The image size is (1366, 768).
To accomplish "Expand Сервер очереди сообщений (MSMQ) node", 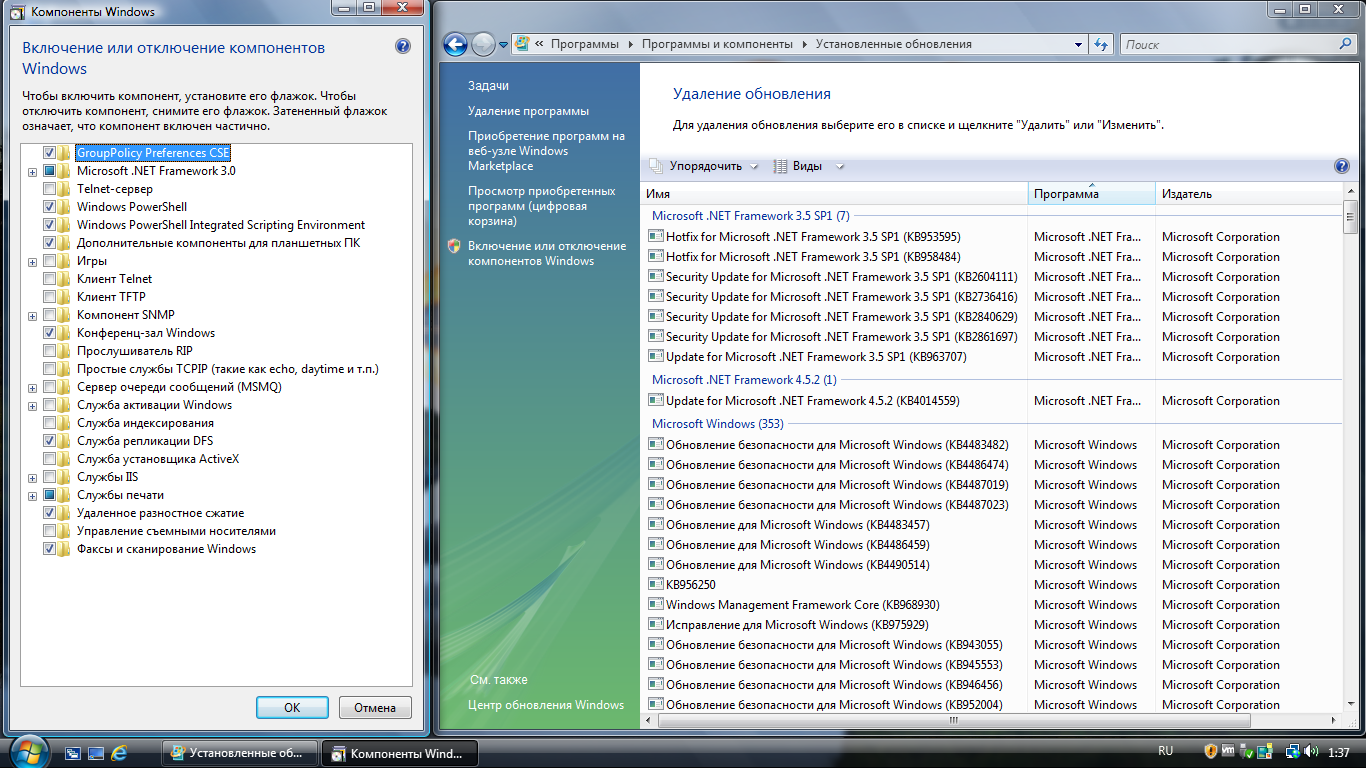I will pos(33,388).
